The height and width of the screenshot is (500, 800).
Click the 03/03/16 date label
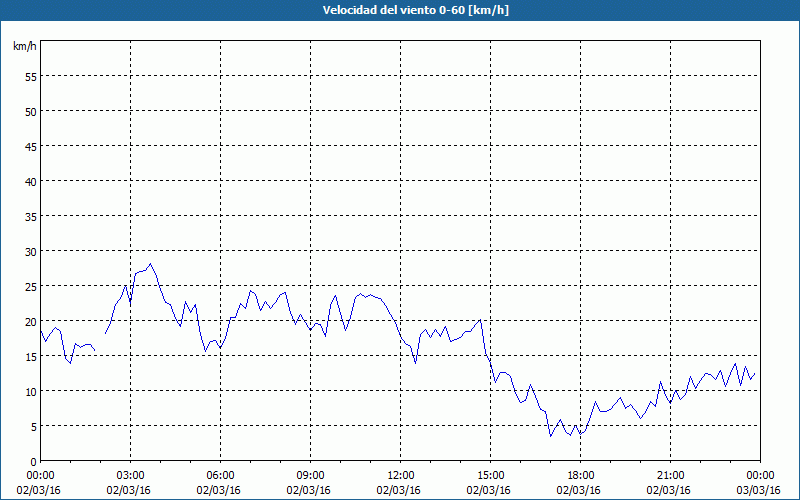point(758,490)
